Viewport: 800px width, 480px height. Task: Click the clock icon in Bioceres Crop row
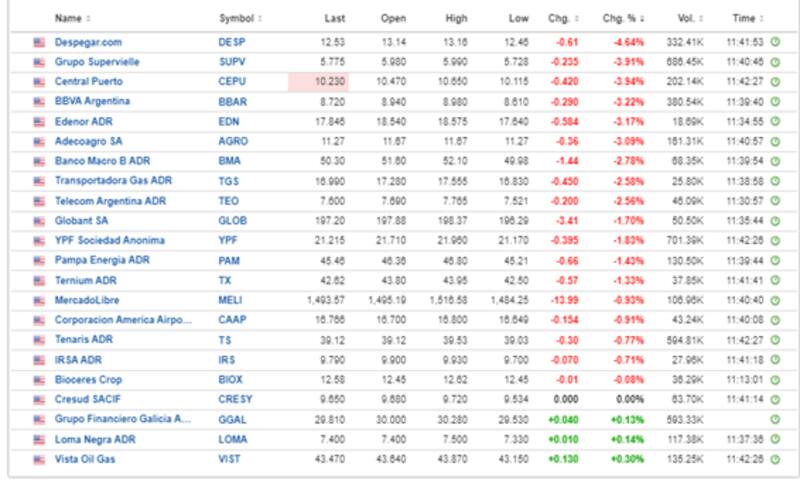[775, 379]
